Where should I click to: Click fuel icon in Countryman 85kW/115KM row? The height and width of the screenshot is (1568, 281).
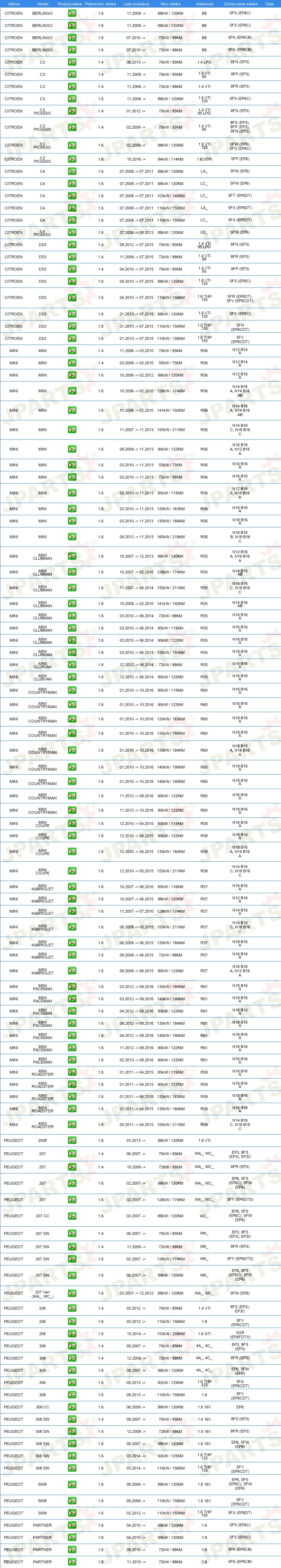tap(72, 690)
